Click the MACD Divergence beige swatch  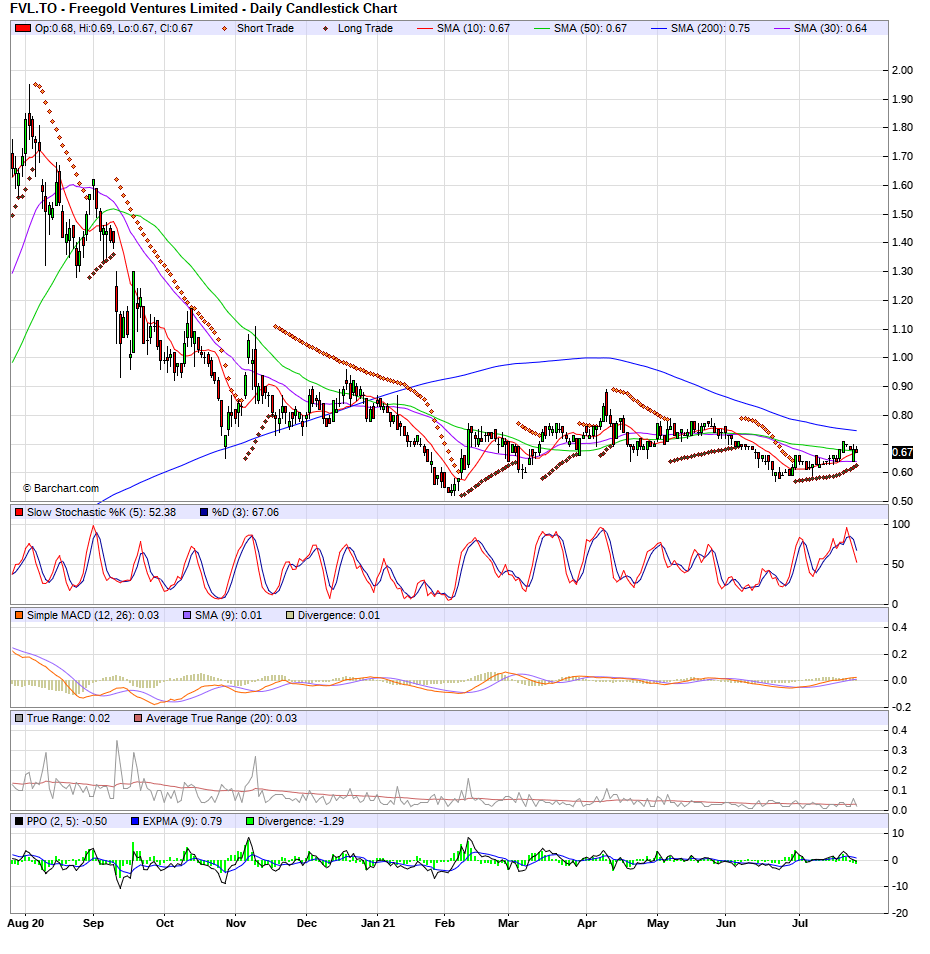coord(290,615)
